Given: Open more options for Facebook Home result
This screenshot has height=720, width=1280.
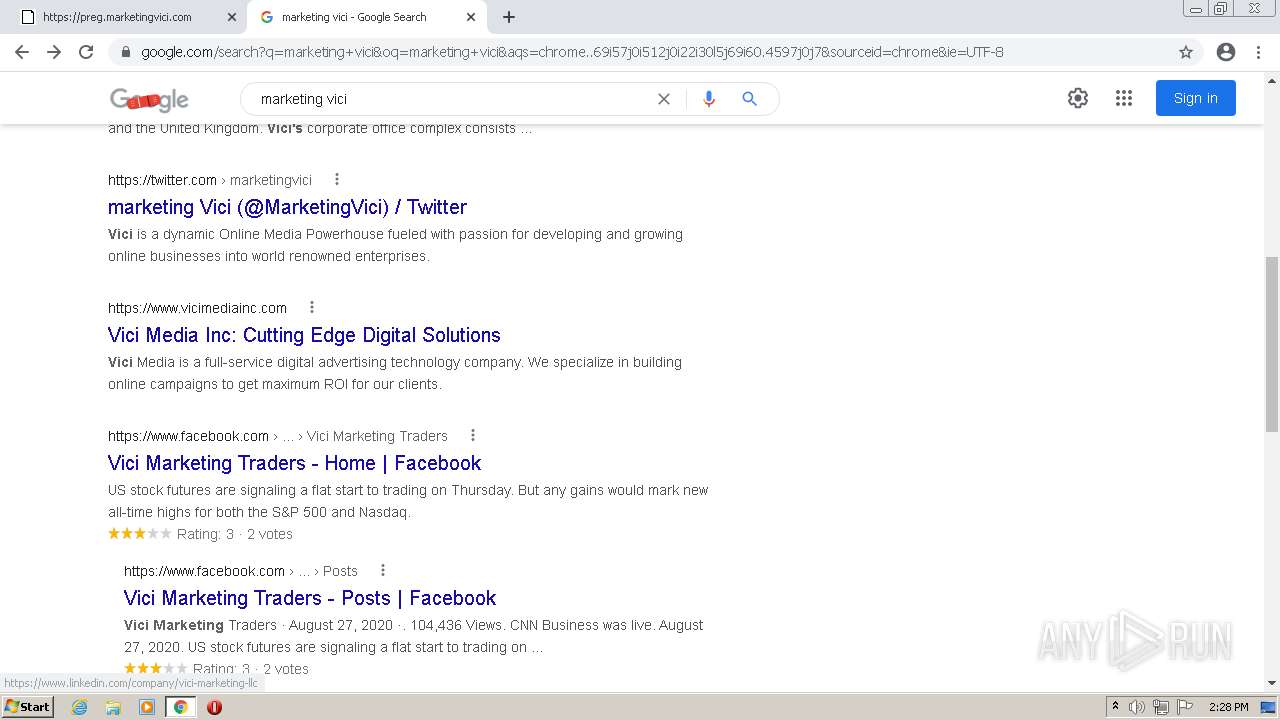Looking at the screenshot, I should [473, 435].
